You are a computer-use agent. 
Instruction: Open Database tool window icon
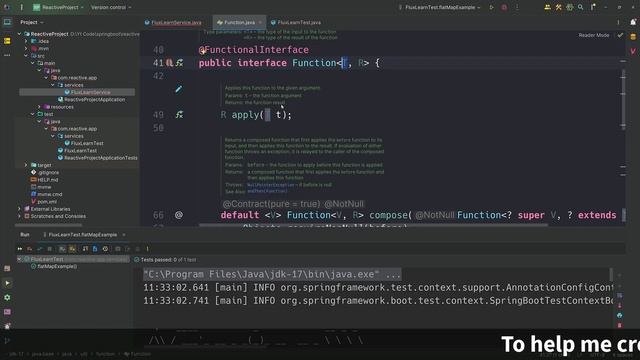pos(633,37)
